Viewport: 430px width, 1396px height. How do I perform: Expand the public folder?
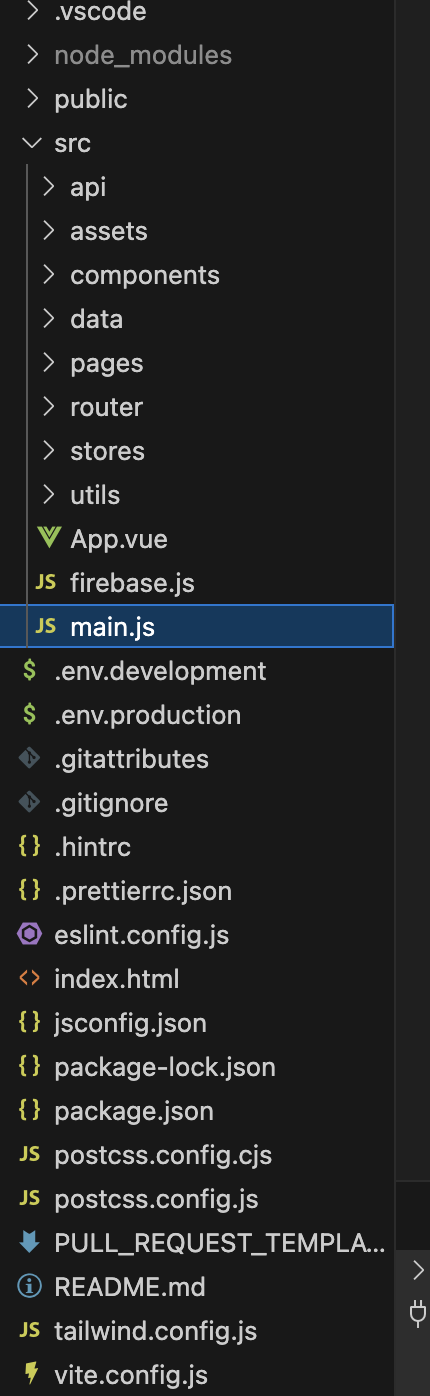point(32,99)
